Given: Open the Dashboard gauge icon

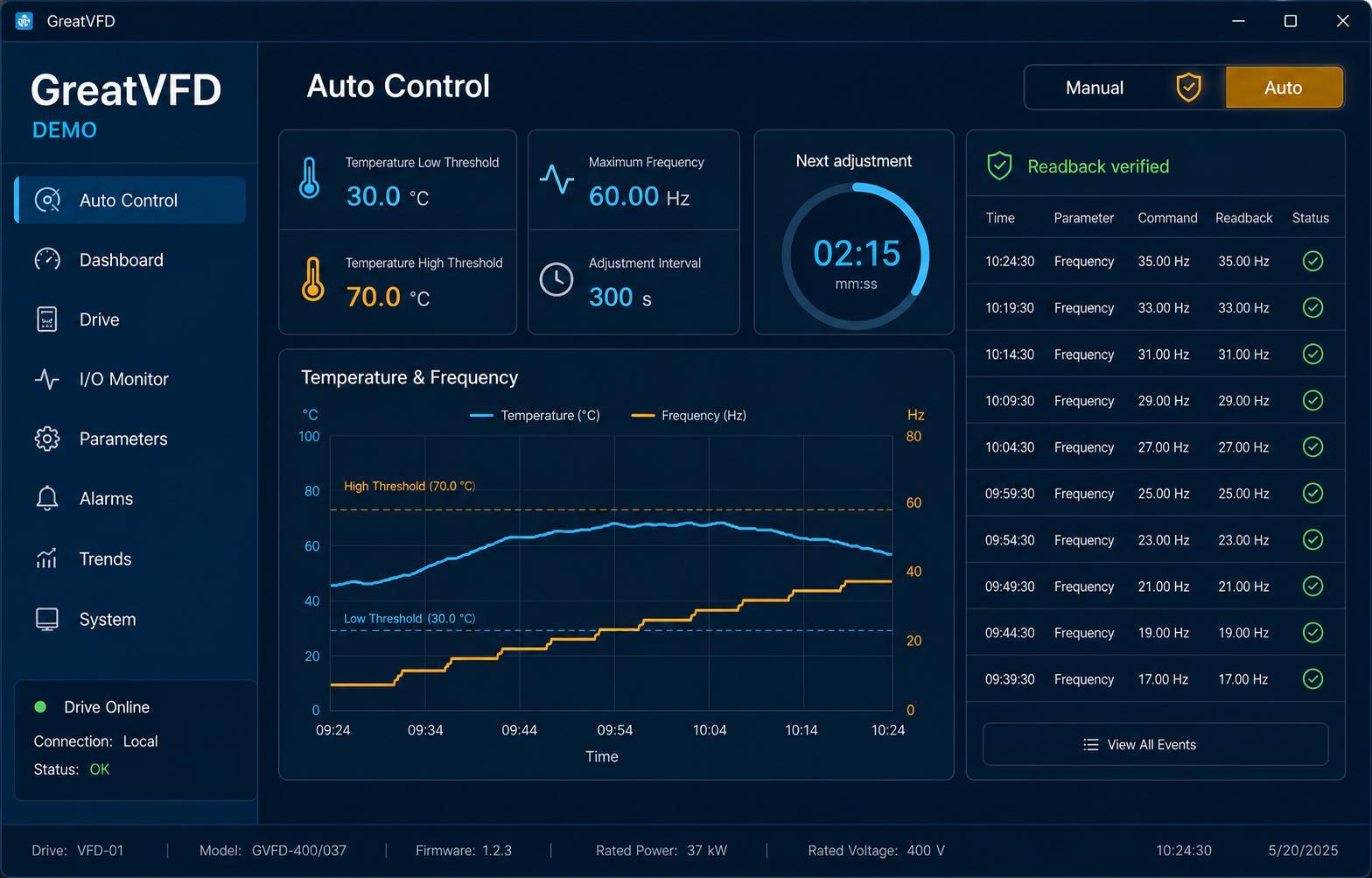Looking at the screenshot, I should pos(47,260).
